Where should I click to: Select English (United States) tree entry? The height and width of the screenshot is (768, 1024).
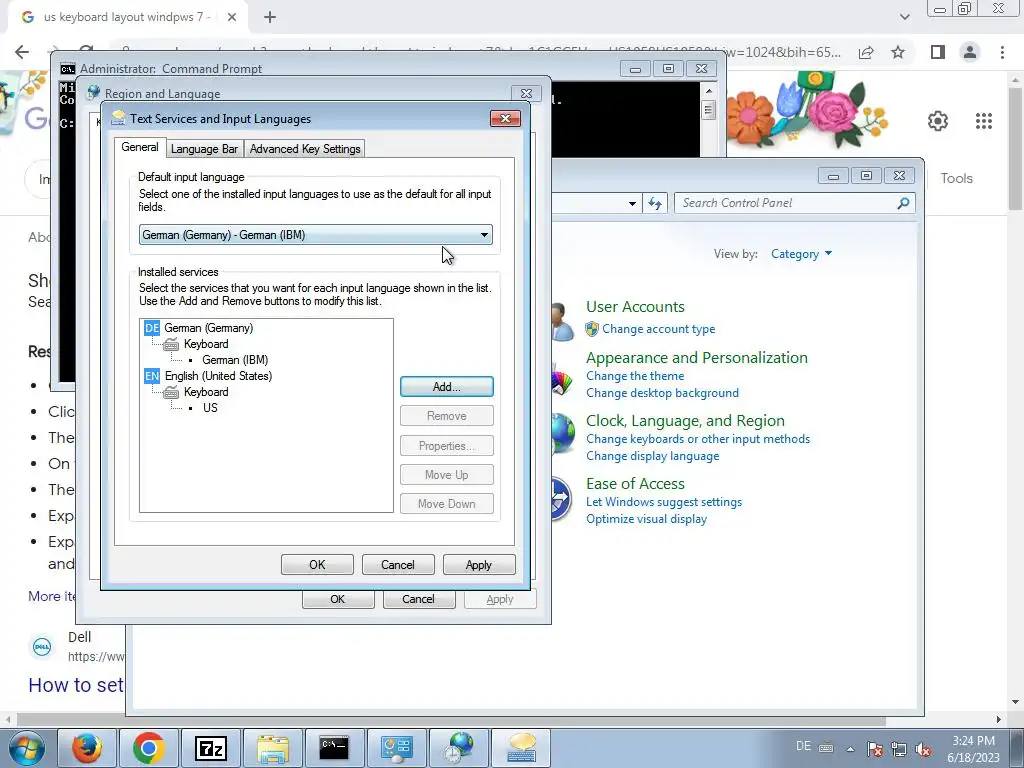click(x=218, y=376)
